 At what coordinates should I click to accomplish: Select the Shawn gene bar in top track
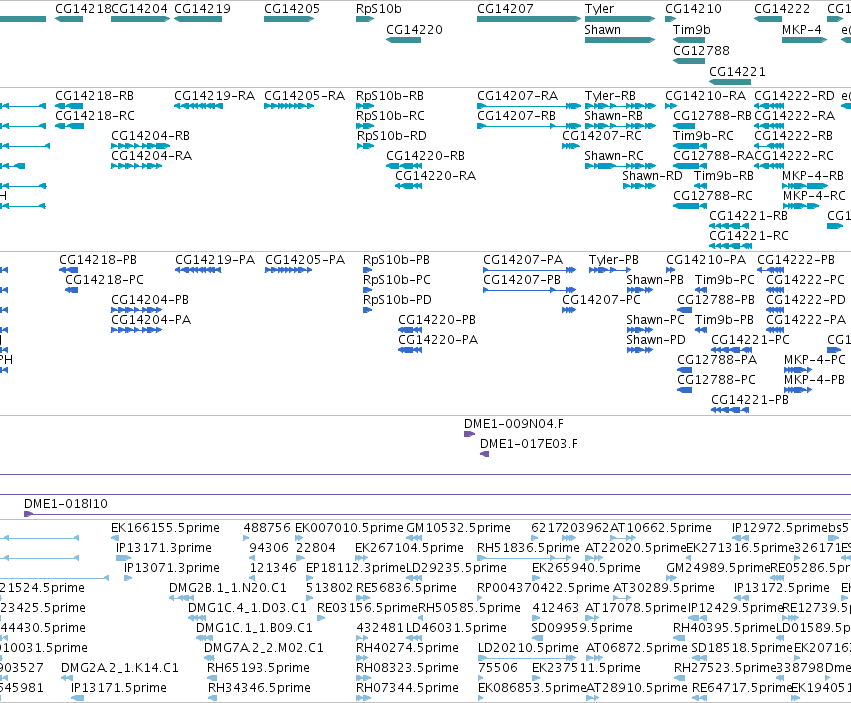(620, 40)
